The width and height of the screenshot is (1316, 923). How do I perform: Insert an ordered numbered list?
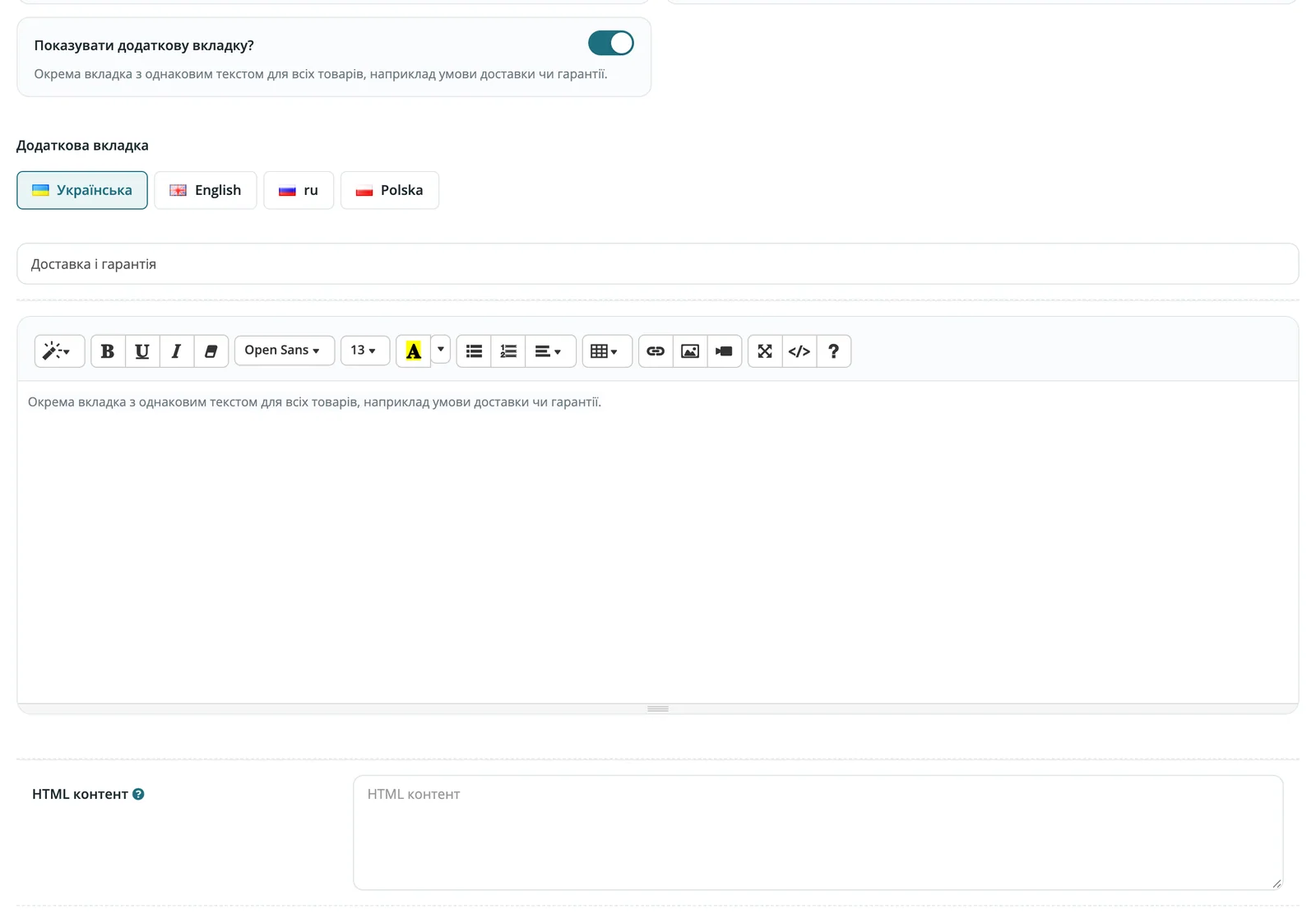click(x=508, y=351)
